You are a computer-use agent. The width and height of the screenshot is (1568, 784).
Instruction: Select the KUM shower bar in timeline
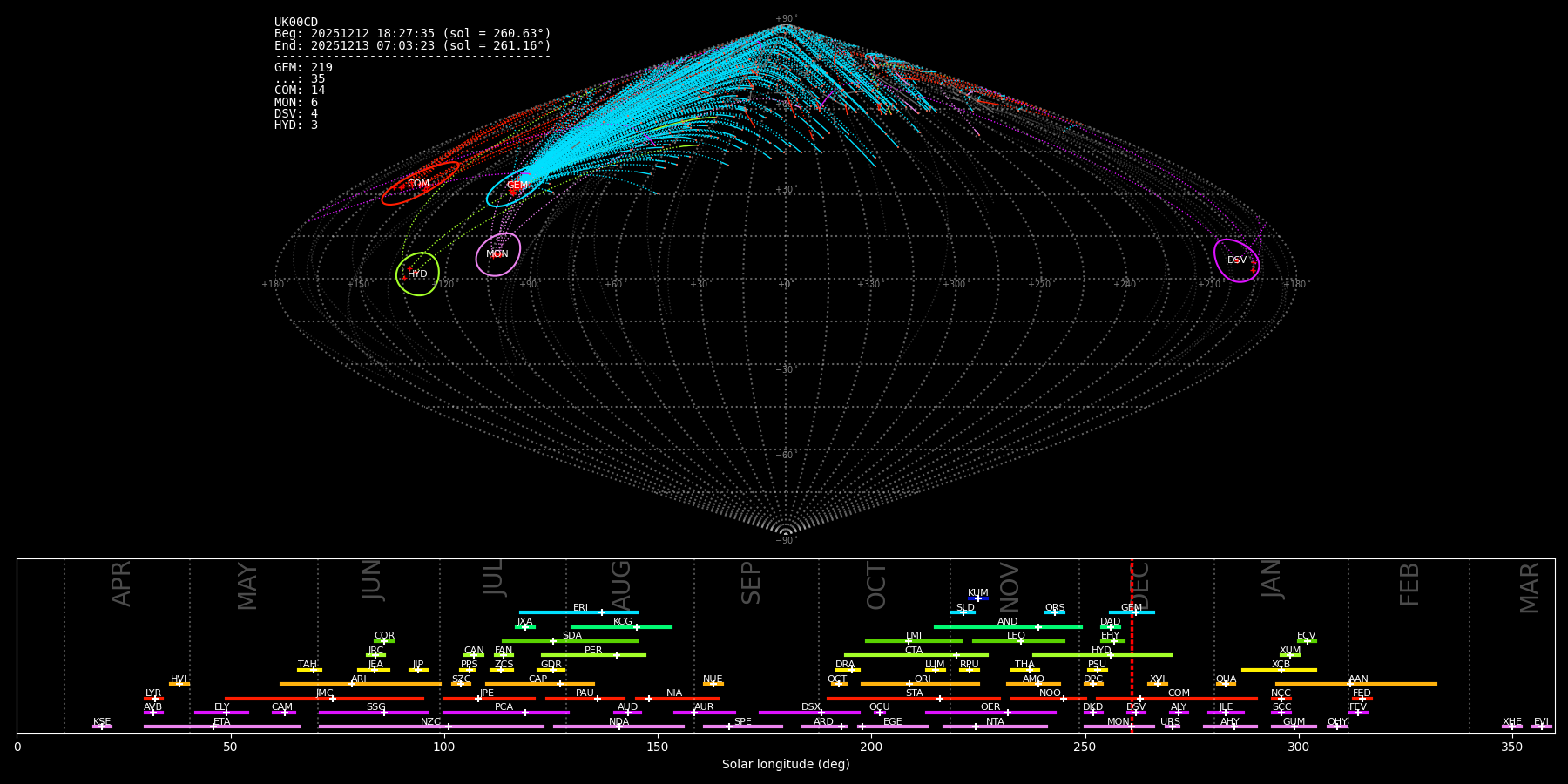(x=978, y=598)
